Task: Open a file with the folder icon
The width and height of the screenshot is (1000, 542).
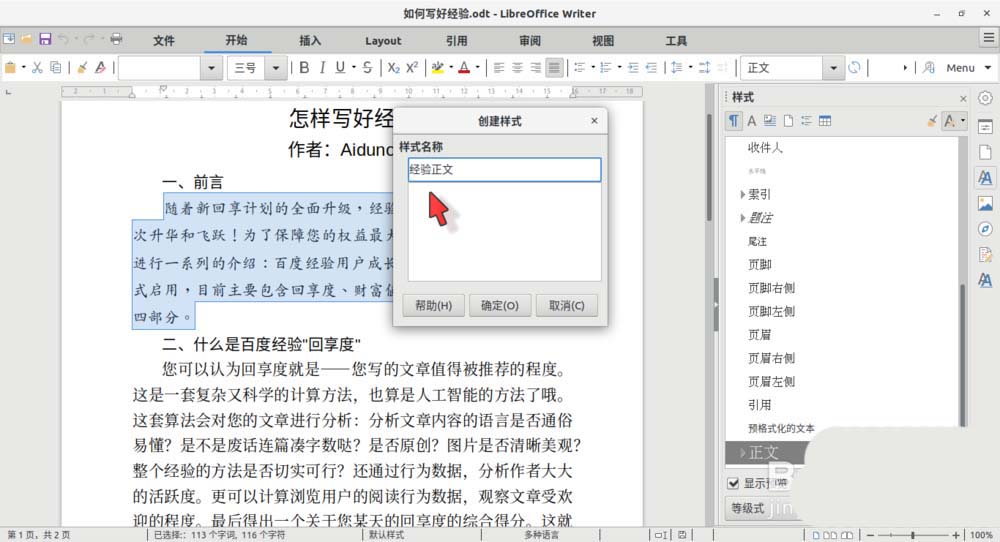Action: point(27,40)
